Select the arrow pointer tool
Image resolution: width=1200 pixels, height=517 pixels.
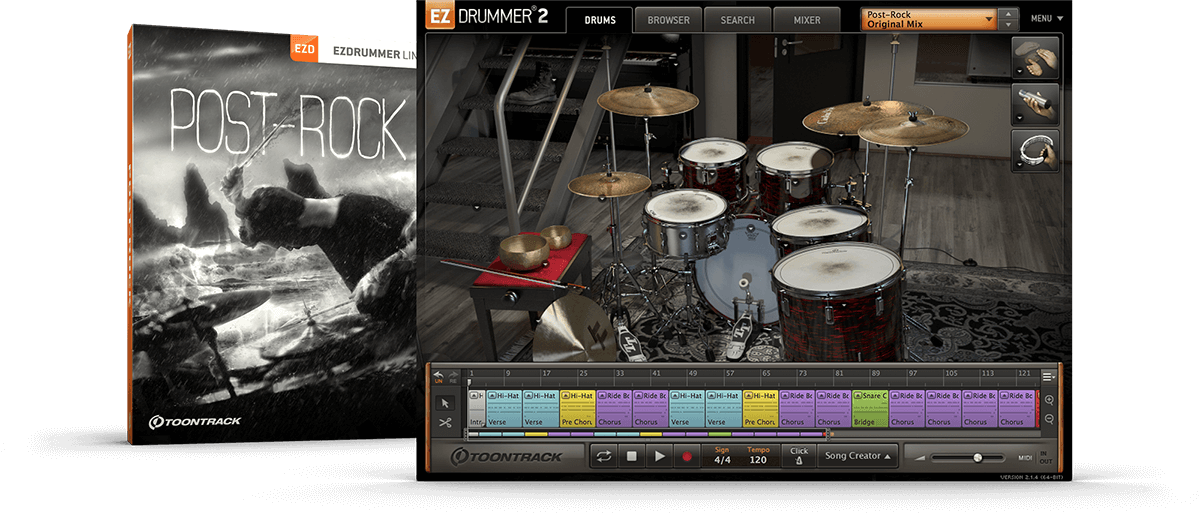(x=446, y=403)
